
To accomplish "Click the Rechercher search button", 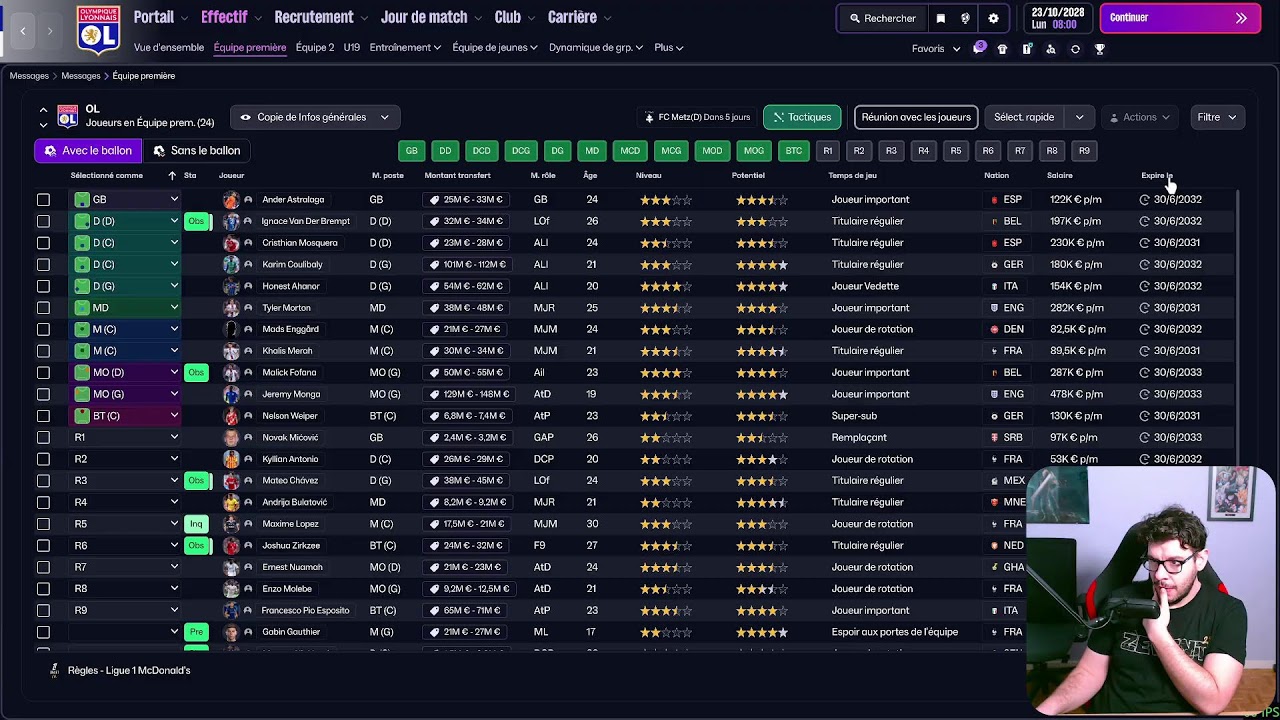I will pos(882,18).
